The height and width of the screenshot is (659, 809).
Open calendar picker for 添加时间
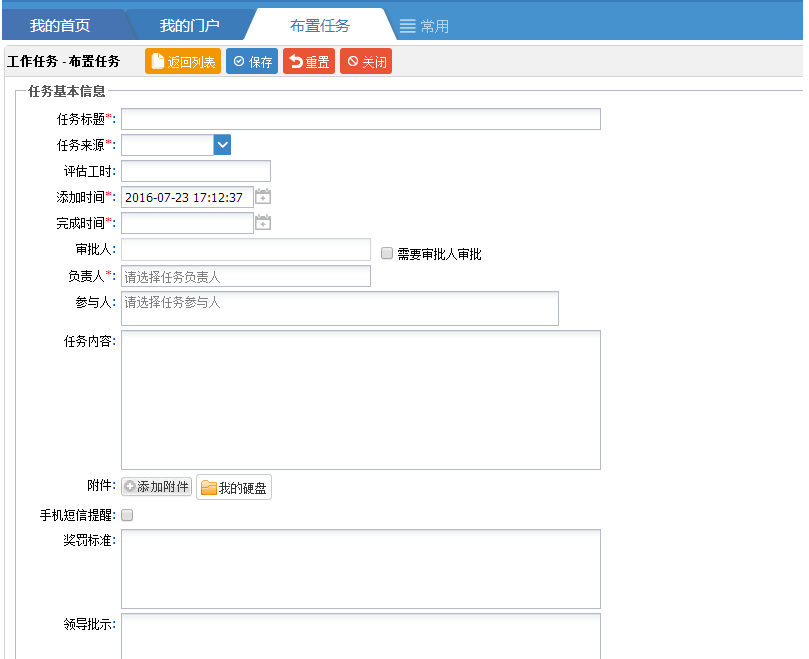click(x=263, y=197)
